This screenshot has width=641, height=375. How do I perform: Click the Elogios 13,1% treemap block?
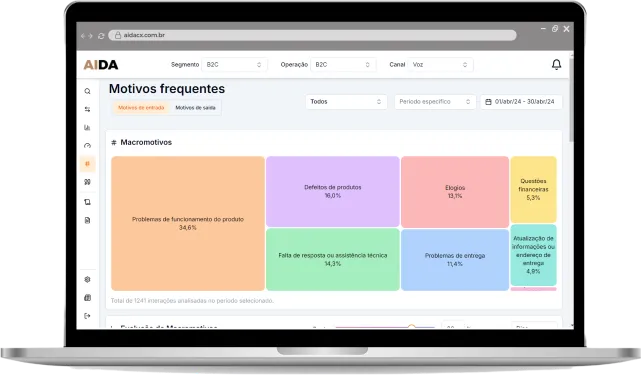[x=455, y=192]
